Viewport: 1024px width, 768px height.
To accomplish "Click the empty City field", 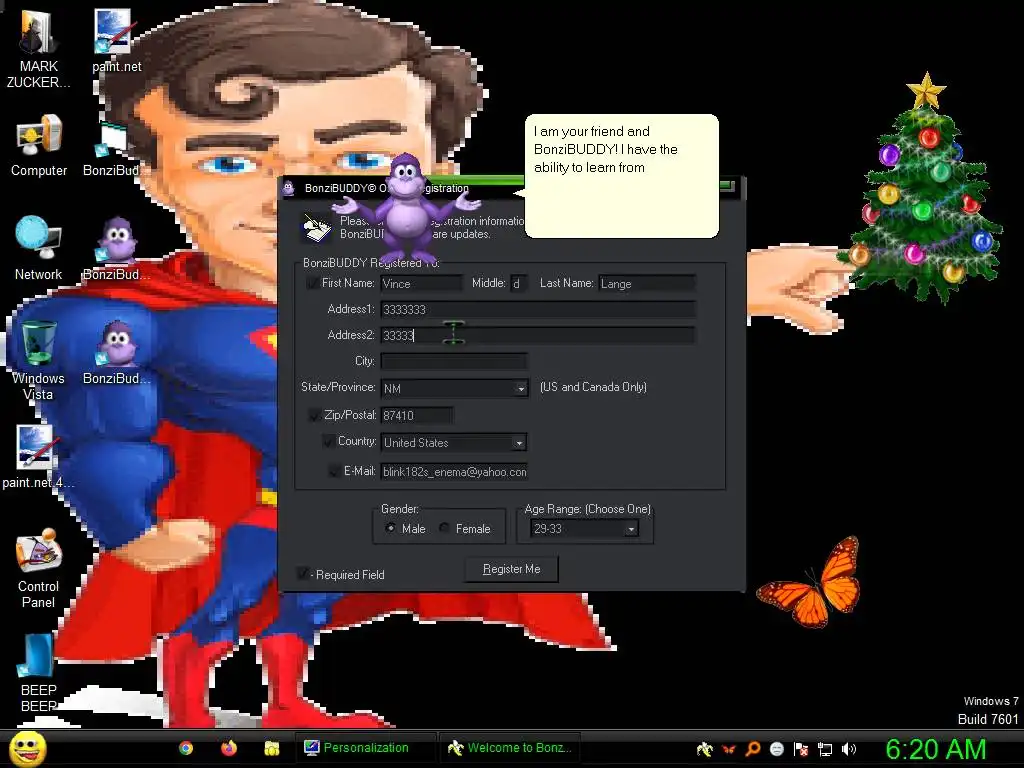I will point(454,361).
